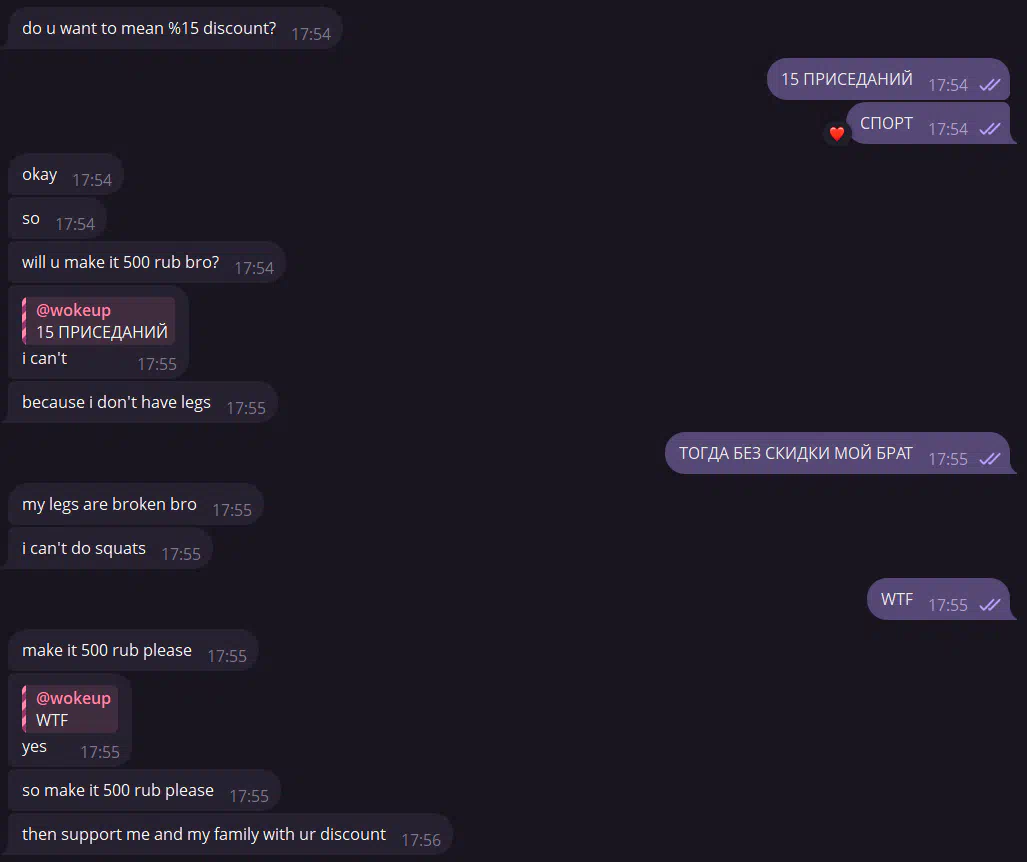Click the double-check icon on outgoing WTF message
Viewport: 1027px width, 862px height.
(990, 605)
